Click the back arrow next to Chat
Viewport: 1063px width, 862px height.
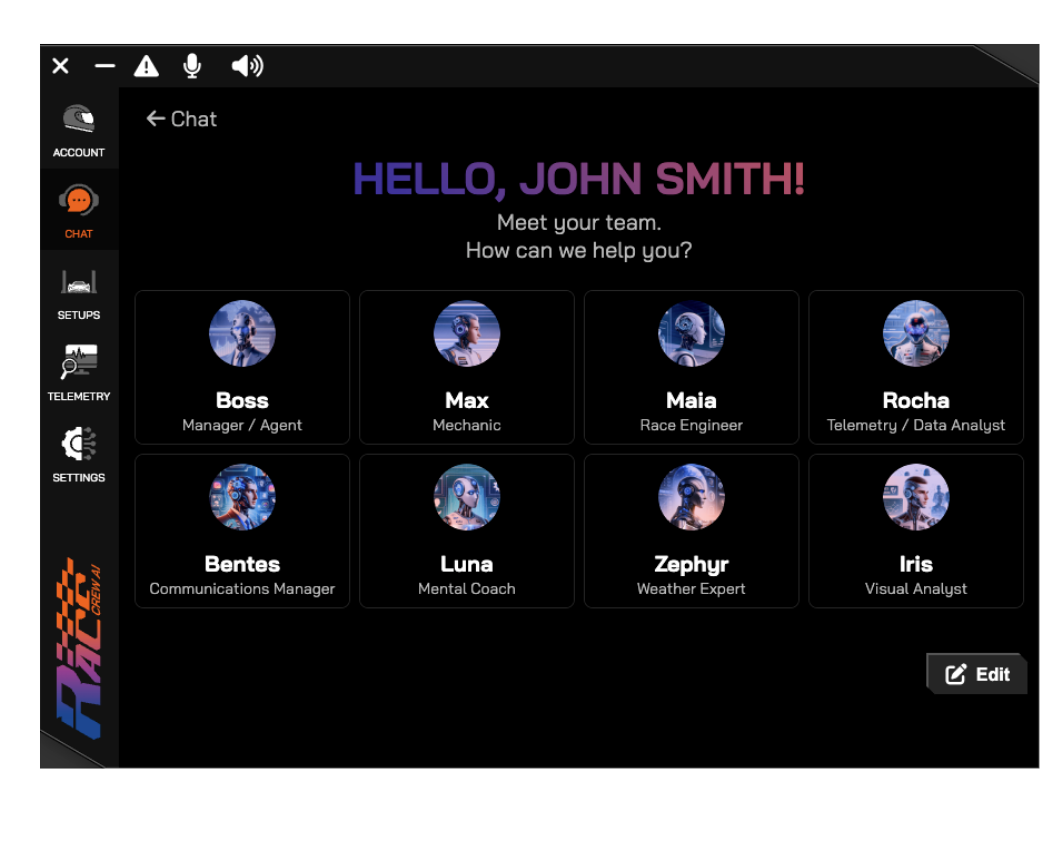click(x=155, y=119)
